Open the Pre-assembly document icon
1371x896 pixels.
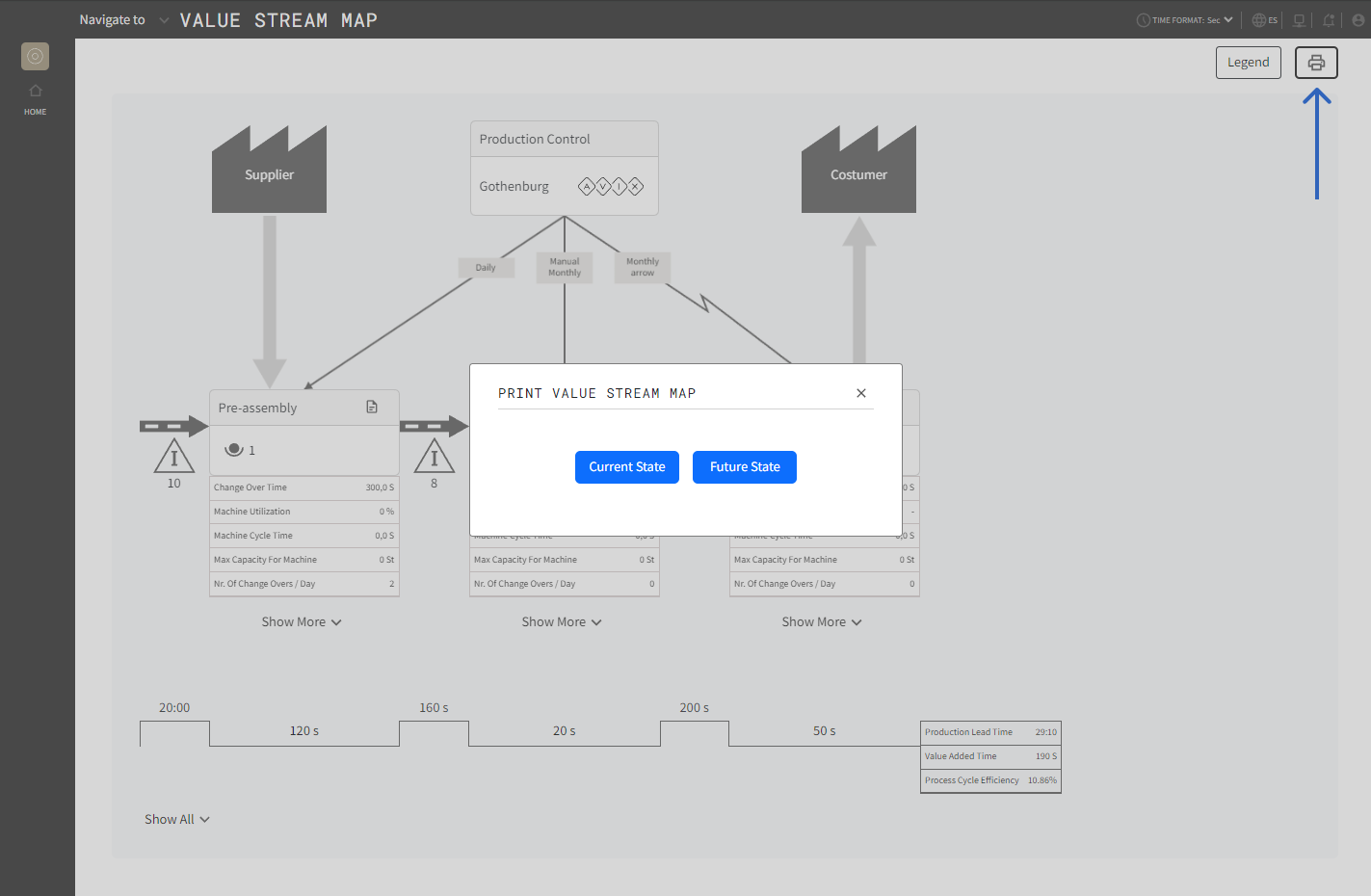pos(372,408)
